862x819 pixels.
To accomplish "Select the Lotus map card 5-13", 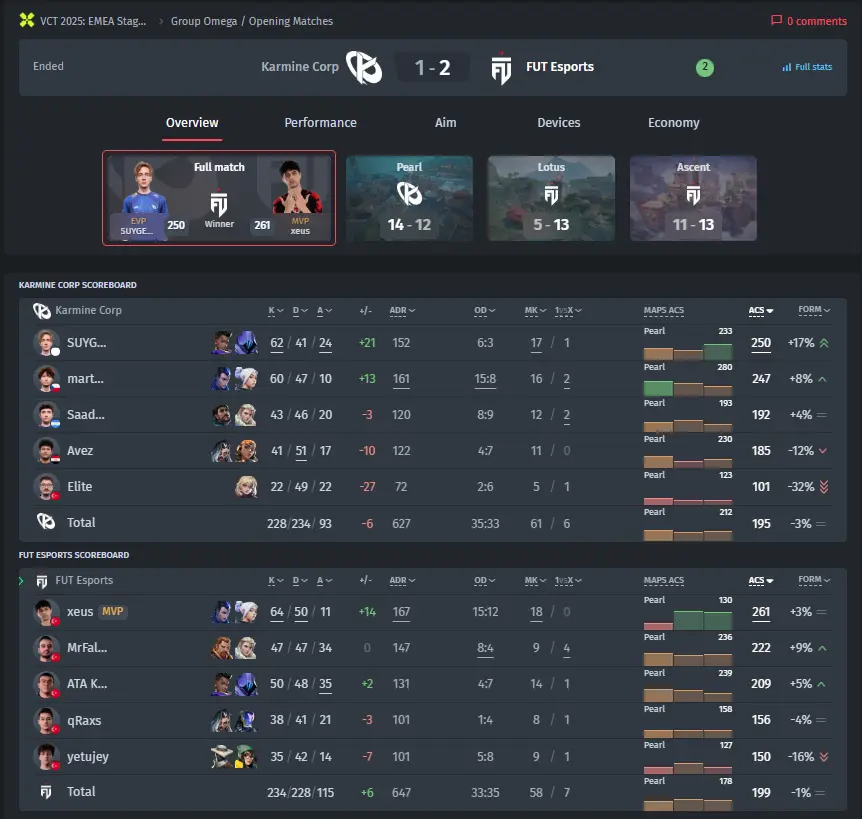I will pyautogui.click(x=551, y=198).
